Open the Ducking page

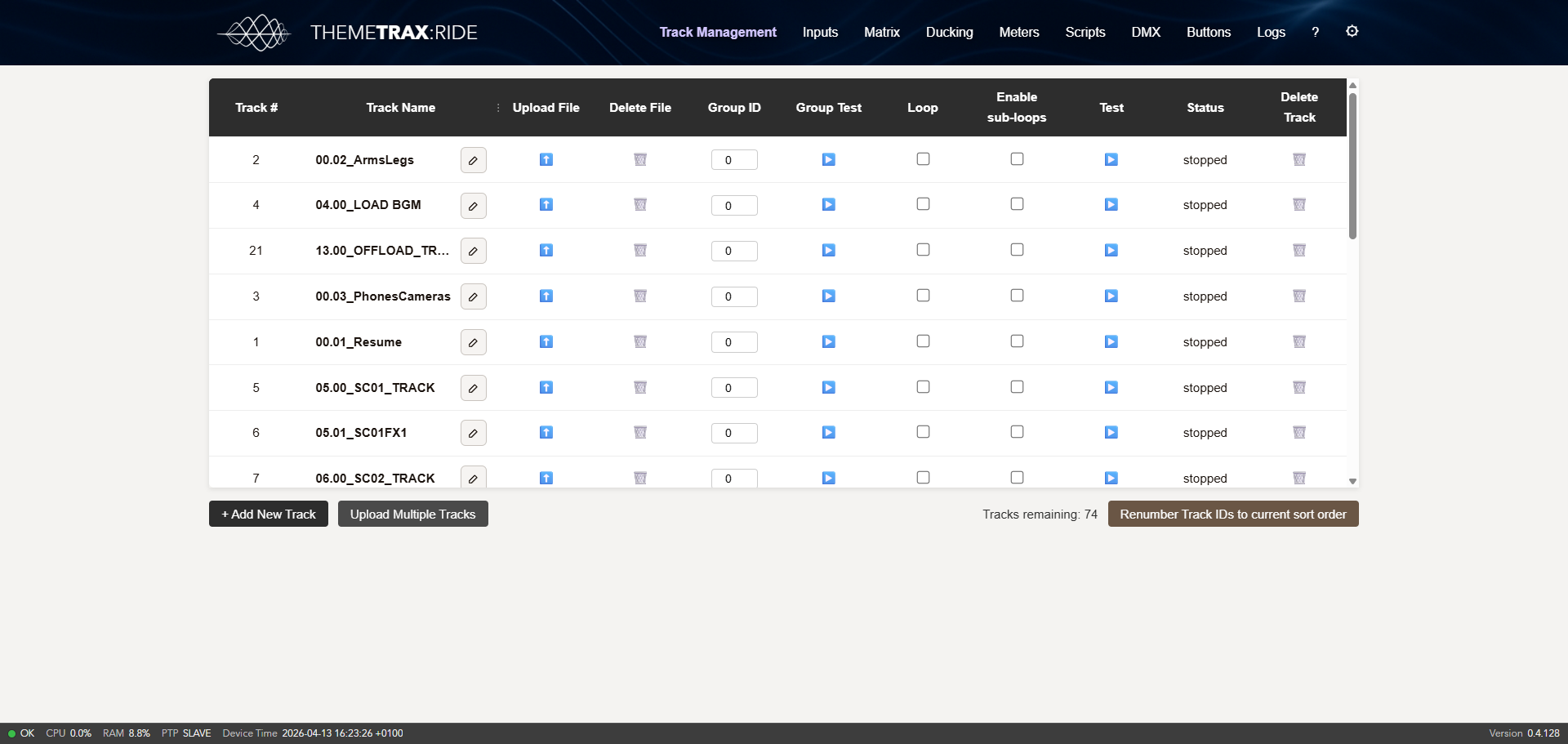(x=949, y=32)
